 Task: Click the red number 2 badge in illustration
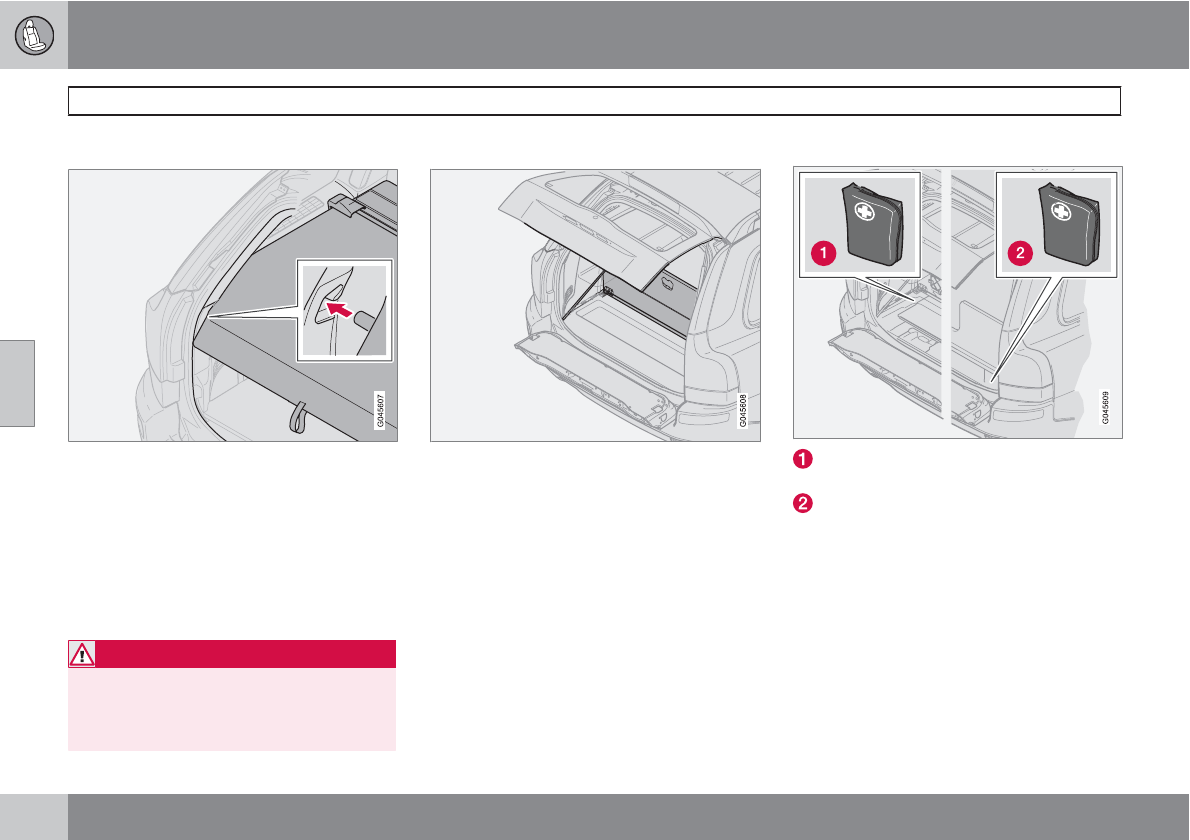point(1020,253)
